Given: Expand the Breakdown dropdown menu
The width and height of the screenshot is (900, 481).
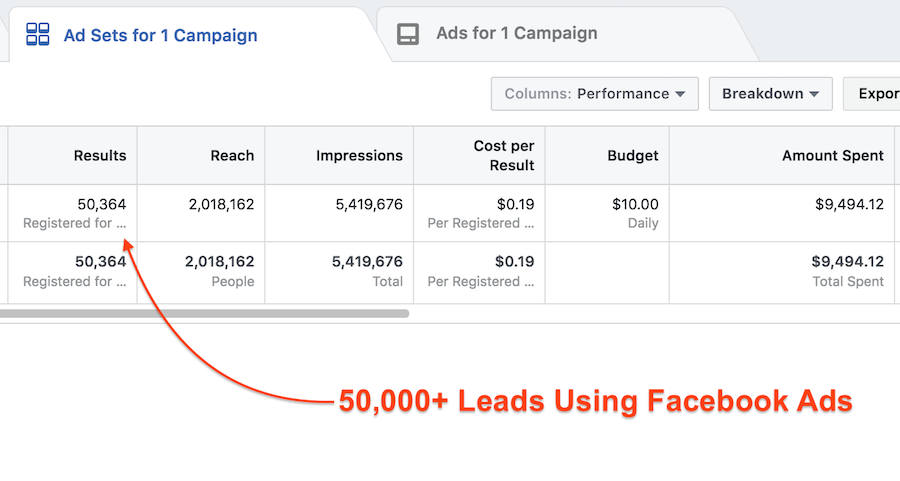Looking at the screenshot, I should [770, 94].
